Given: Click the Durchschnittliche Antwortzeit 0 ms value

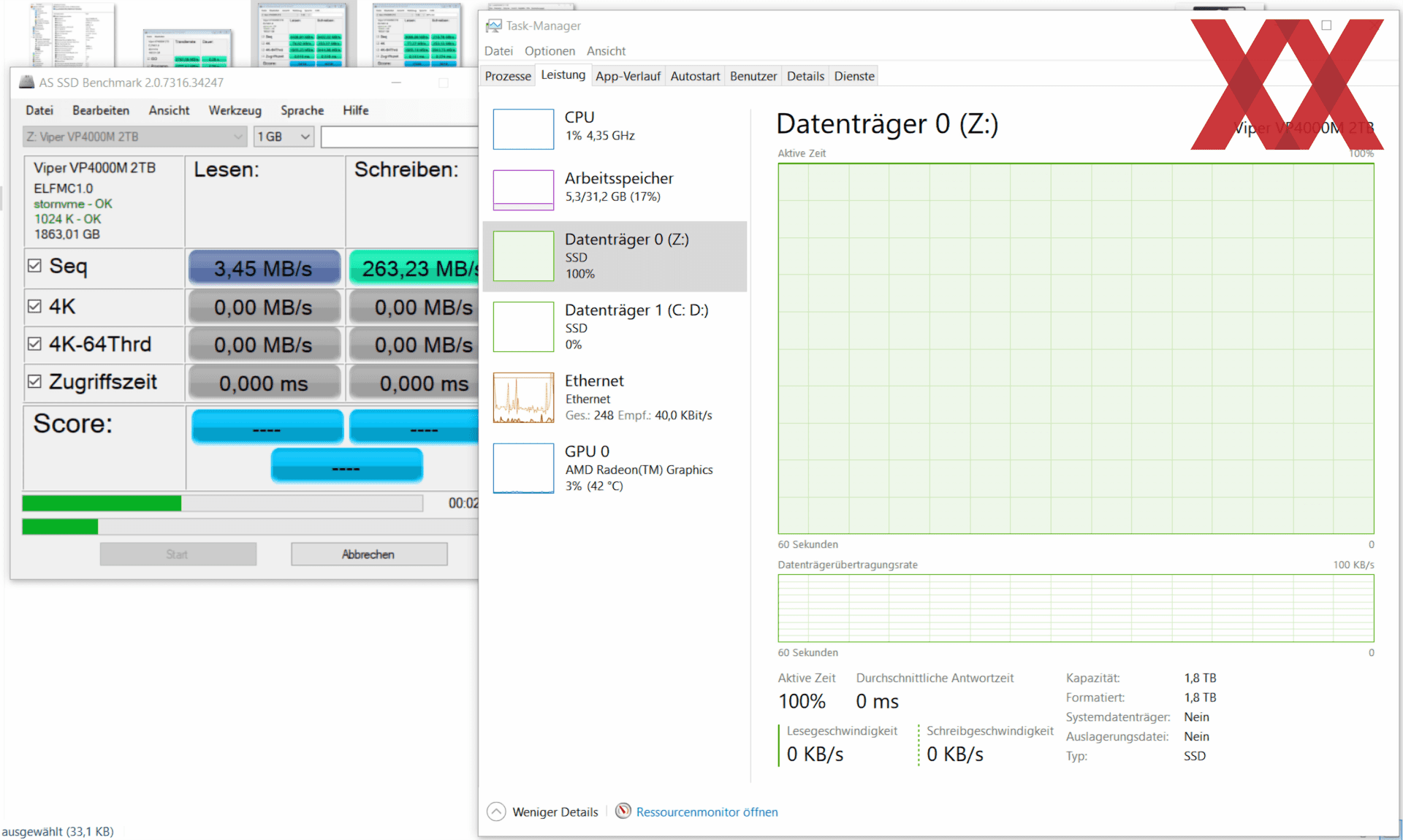Looking at the screenshot, I should pos(877,701).
